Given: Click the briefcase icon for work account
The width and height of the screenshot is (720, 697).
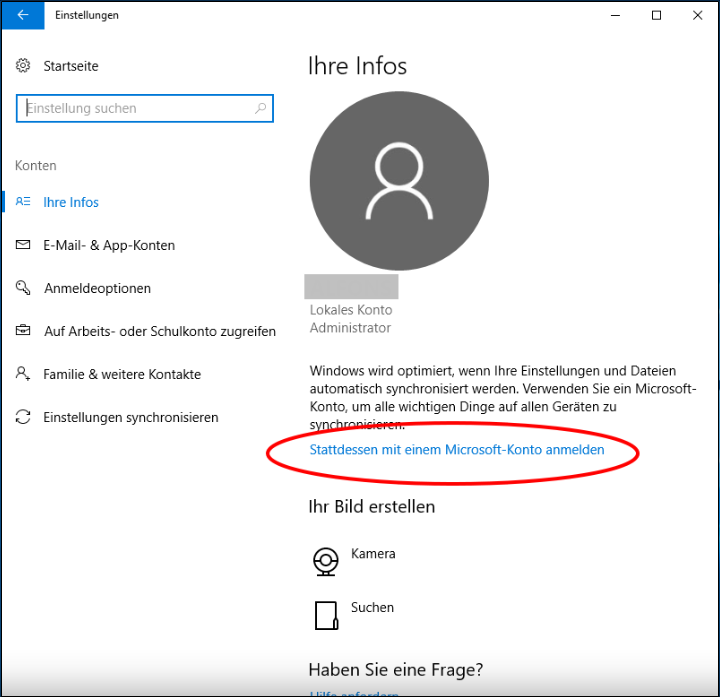Looking at the screenshot, I should [23, 330].
